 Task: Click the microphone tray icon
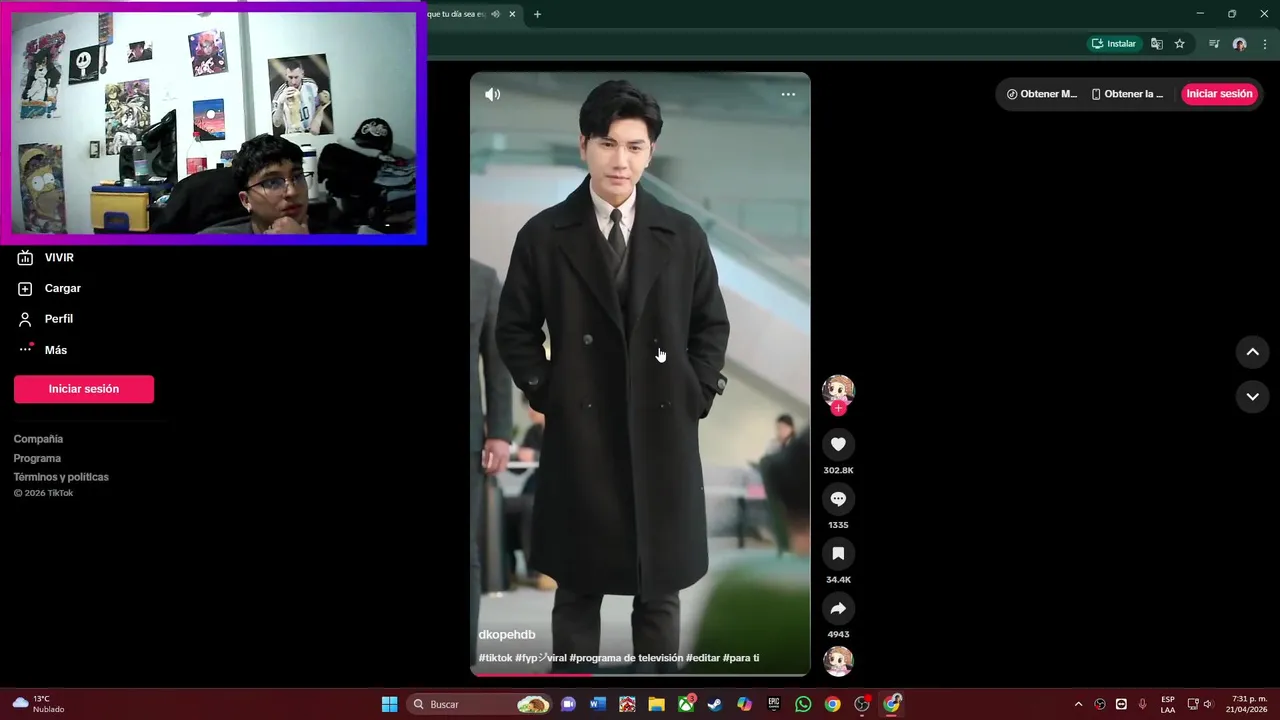[x=1142, y=704]
